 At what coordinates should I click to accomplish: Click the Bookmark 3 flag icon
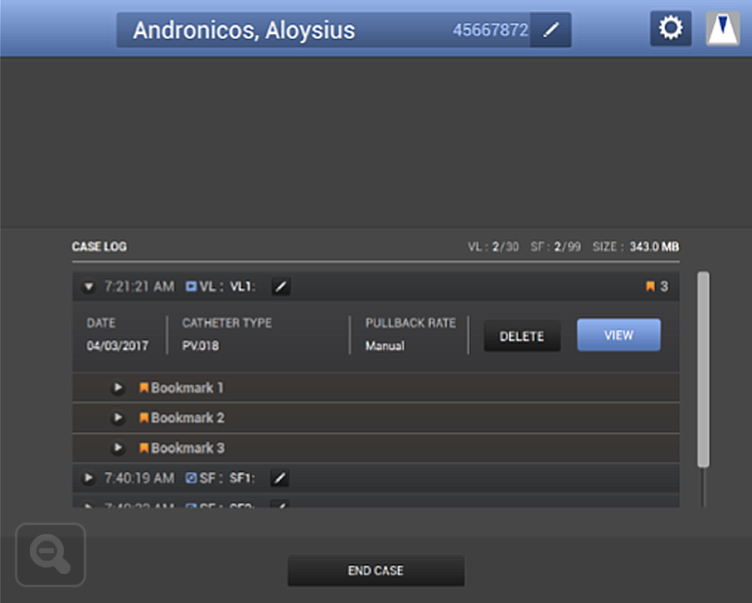[x=143, y=448]
